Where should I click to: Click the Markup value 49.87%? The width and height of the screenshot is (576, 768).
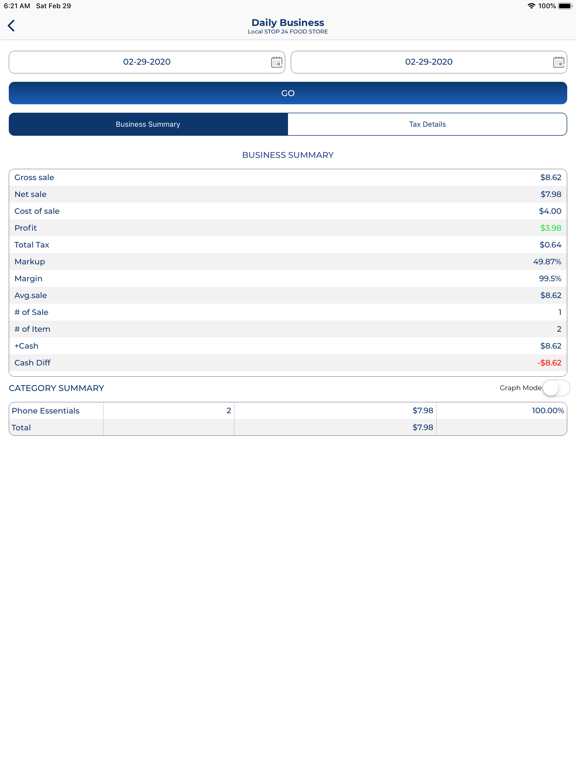pos(547,262)
